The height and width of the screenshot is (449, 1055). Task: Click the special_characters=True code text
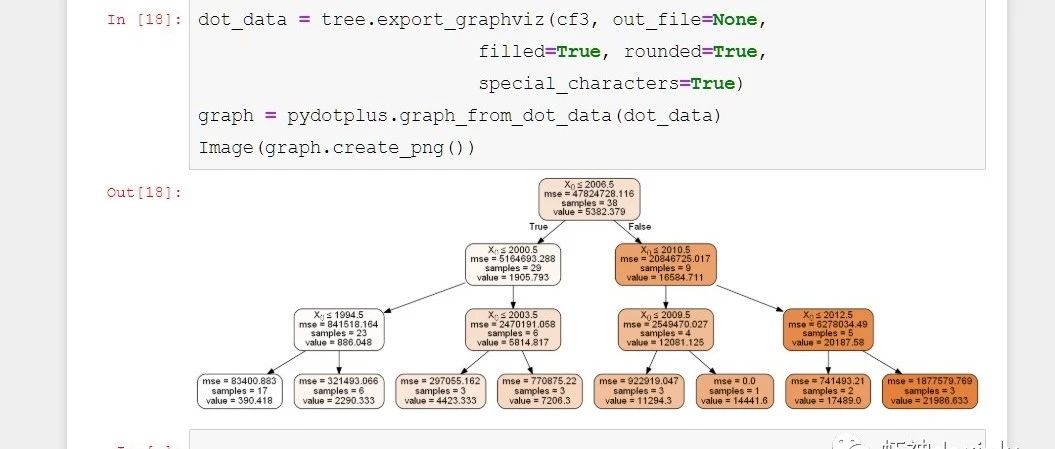pyautogui.click(x=611, y=83)
